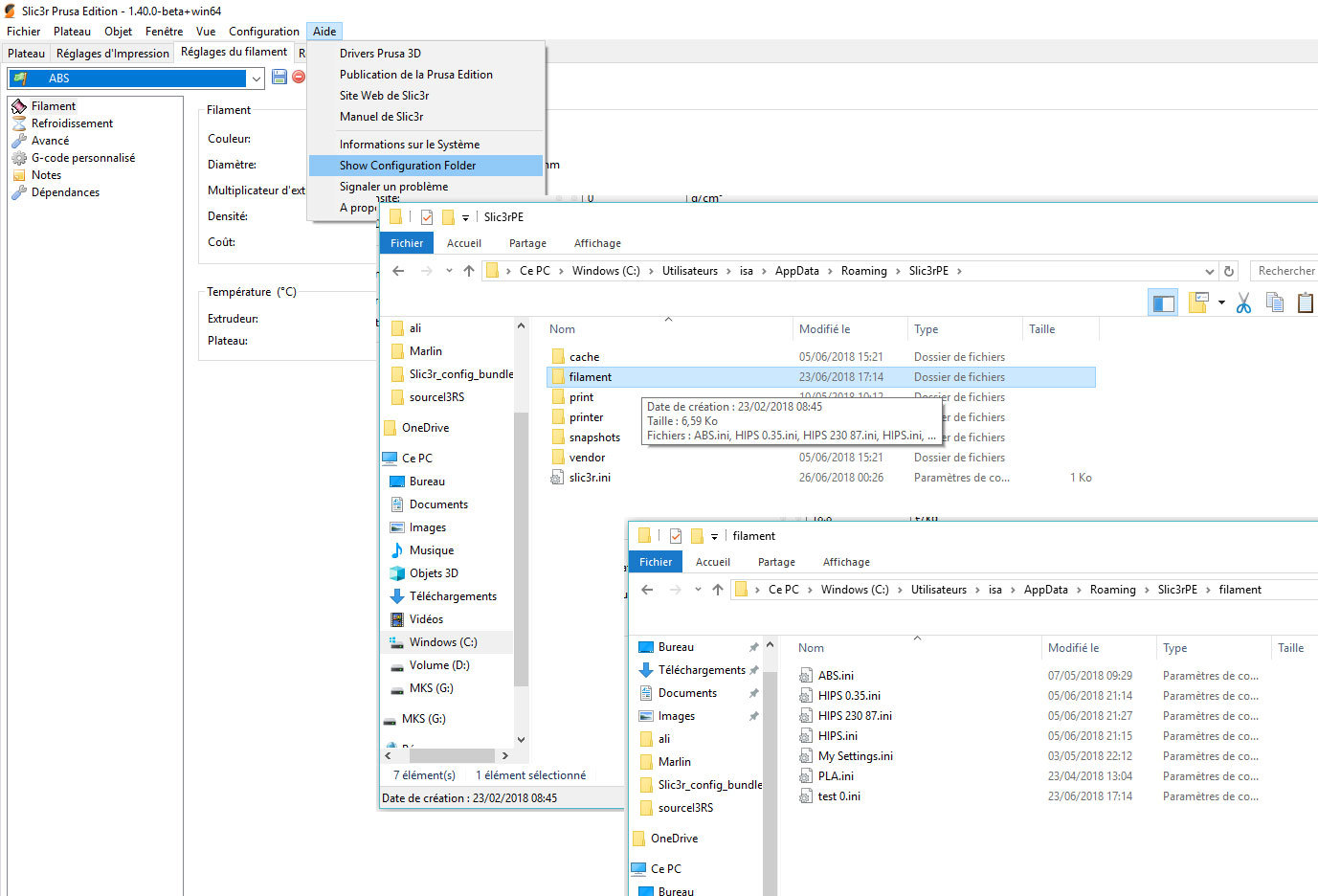Save the current ABS filament preset
The image size is (1318, 896).
279,78
